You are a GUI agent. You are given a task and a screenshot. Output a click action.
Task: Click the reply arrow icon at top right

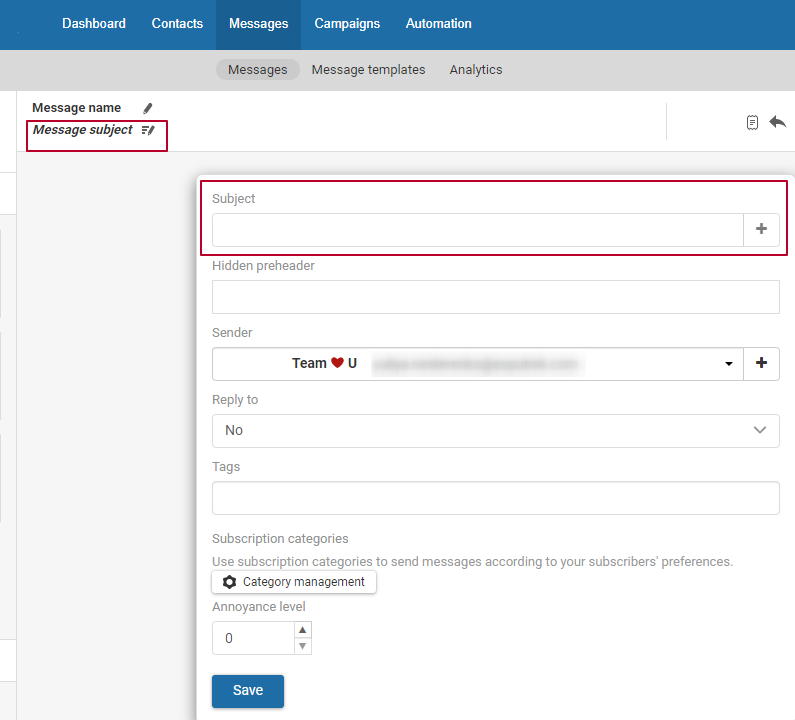pos(777,122)
